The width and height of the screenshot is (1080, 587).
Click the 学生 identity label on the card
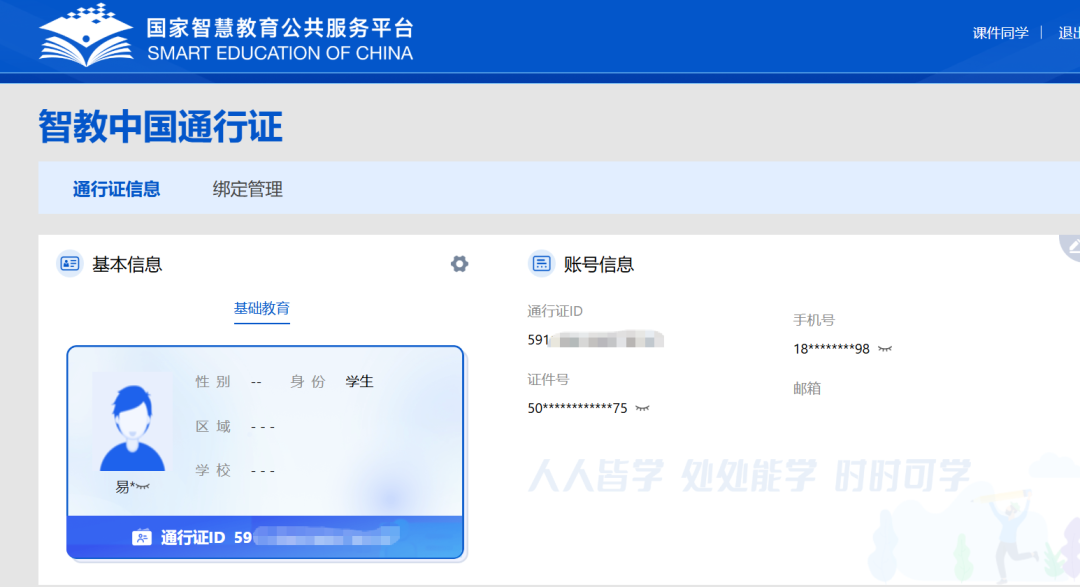359,381
